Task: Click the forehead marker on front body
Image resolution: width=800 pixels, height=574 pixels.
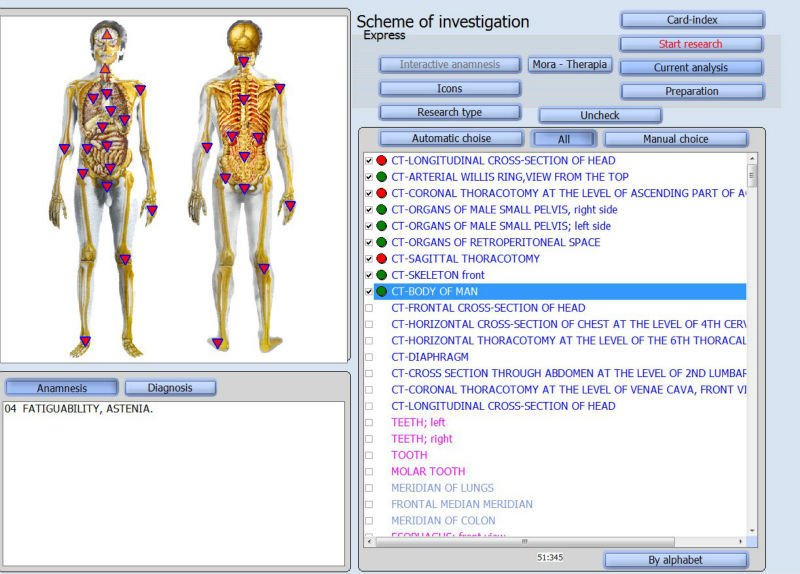Action: point(106,35)
